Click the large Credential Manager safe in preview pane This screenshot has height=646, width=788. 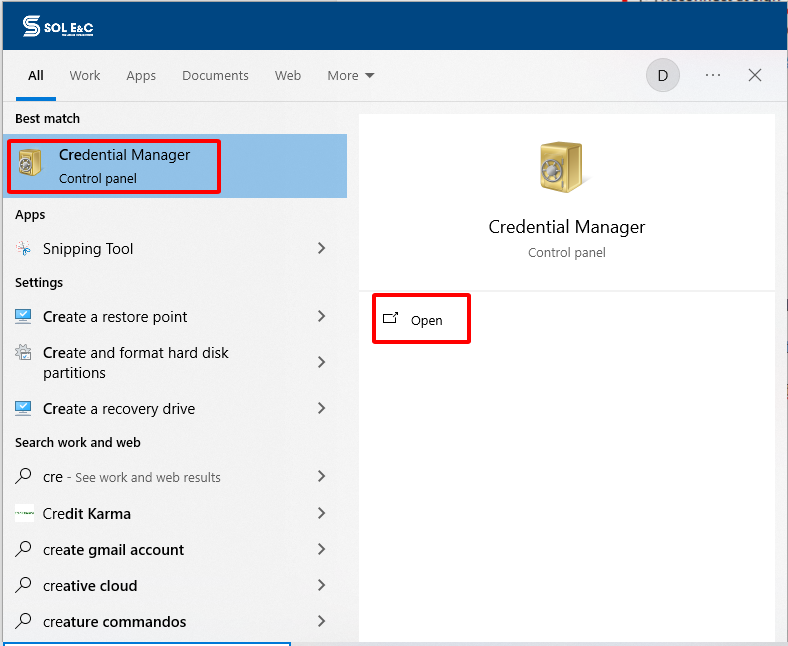(x=566, y=167)
